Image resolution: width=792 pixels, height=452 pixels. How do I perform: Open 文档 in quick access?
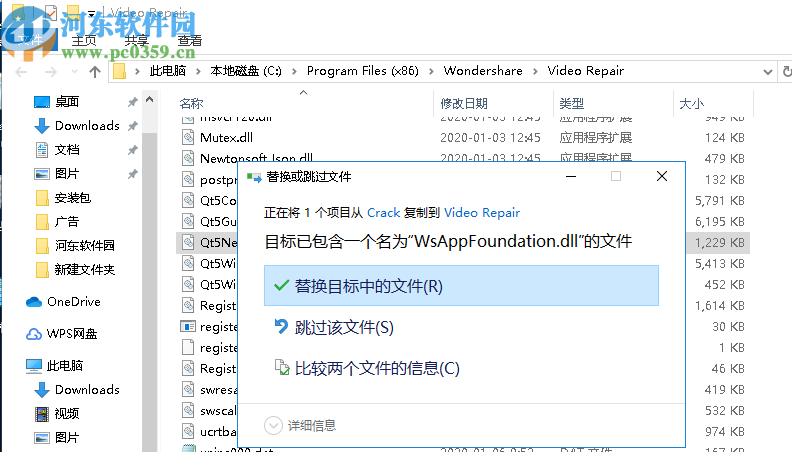(x=67, y=149)
